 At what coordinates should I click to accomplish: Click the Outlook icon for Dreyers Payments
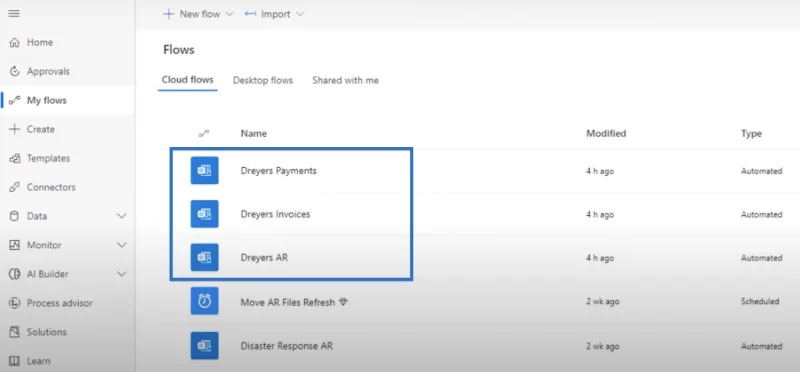205,170
